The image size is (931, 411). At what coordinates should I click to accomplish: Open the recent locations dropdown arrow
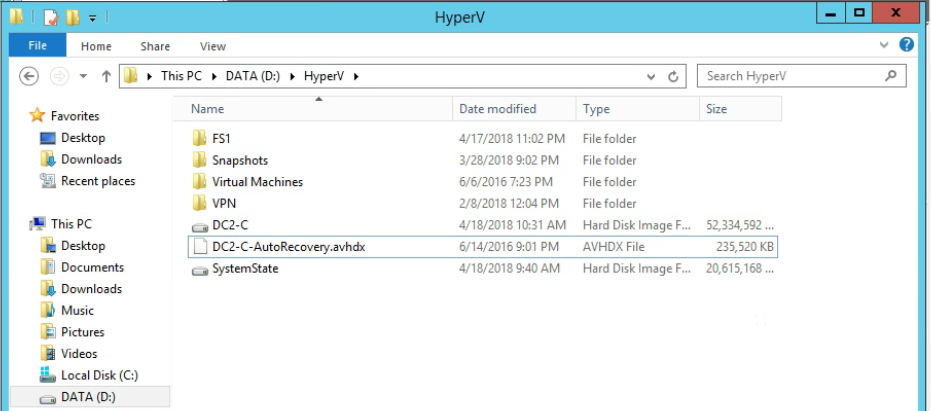click(x=83, y=76)
